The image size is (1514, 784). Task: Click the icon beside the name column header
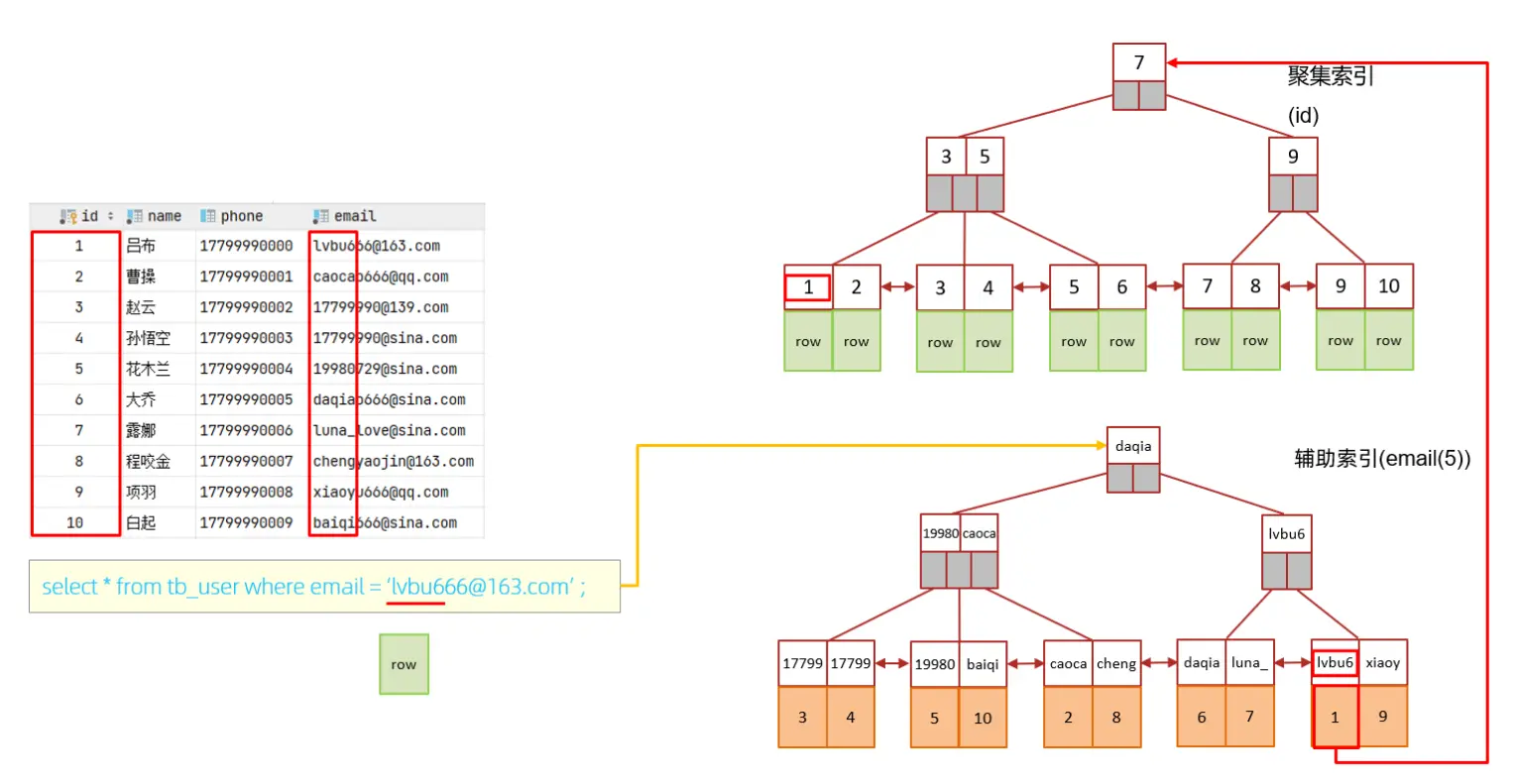point(134,216)
